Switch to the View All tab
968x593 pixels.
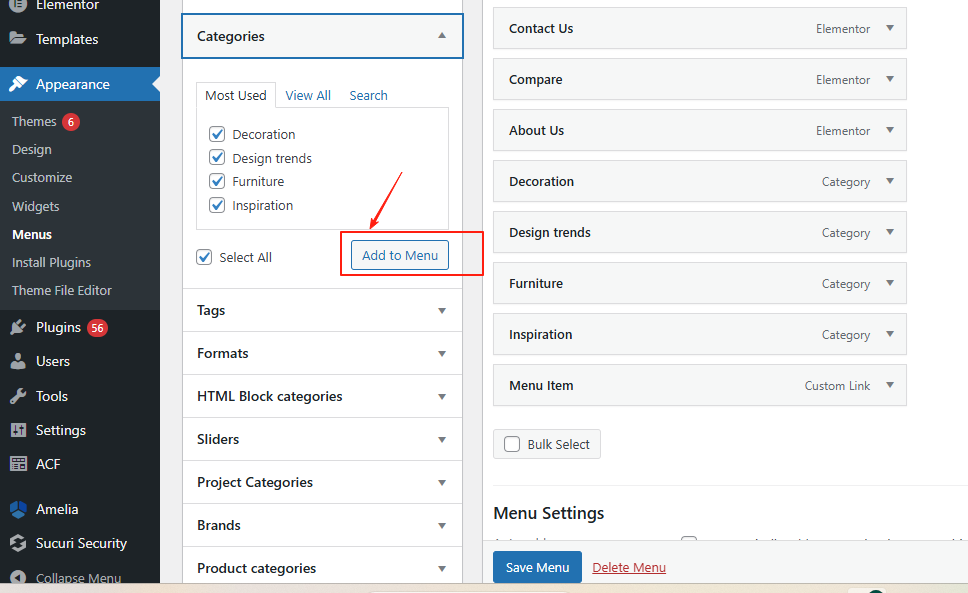[308, 95]
